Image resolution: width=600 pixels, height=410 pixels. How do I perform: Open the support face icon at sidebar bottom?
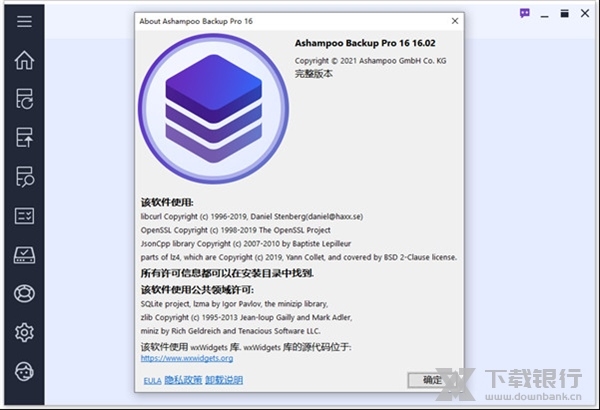[x=24, y=371]
